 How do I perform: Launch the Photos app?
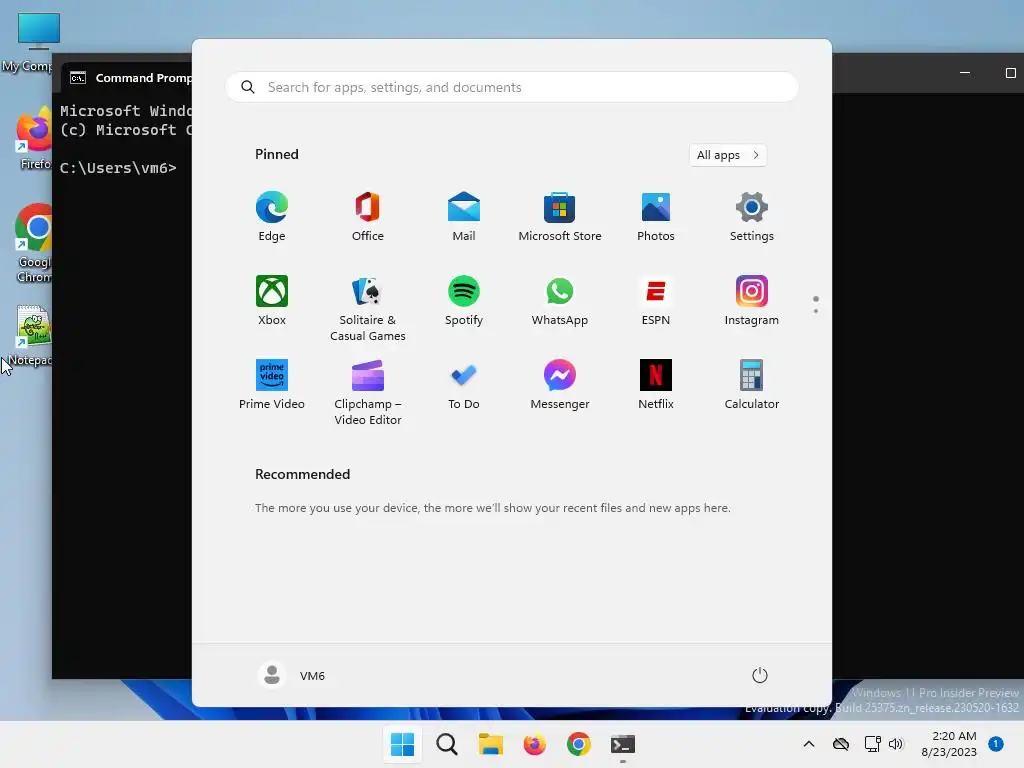(656, 217)
